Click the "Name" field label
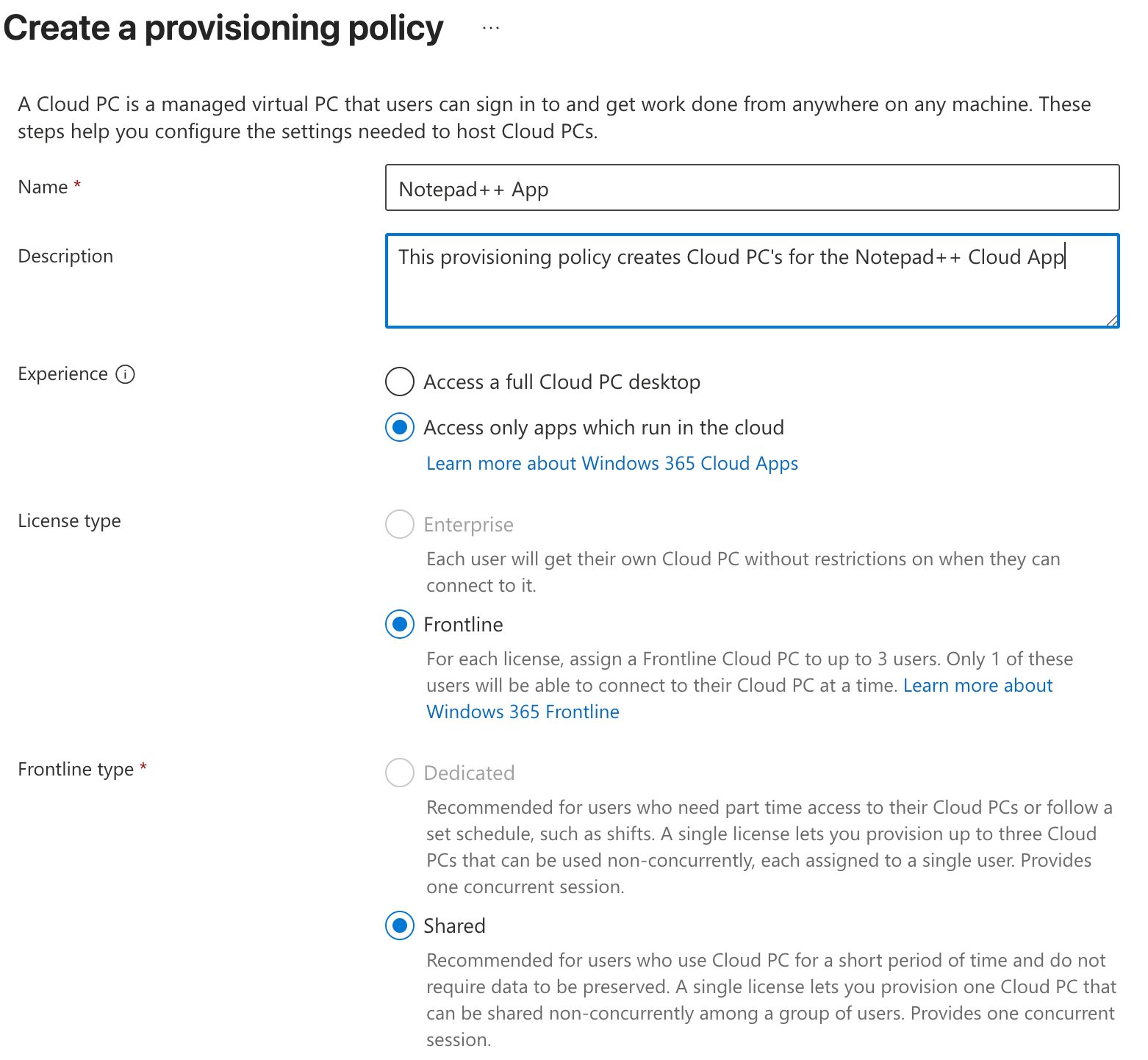The height and width of the screenshot is (1060, 1148). pos(43,187)
